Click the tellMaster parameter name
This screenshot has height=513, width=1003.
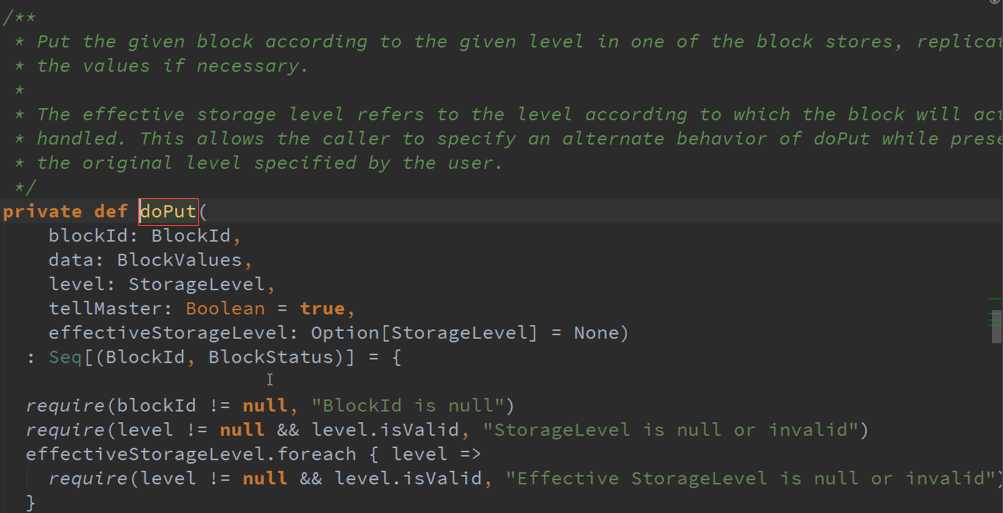coord(106,309)
